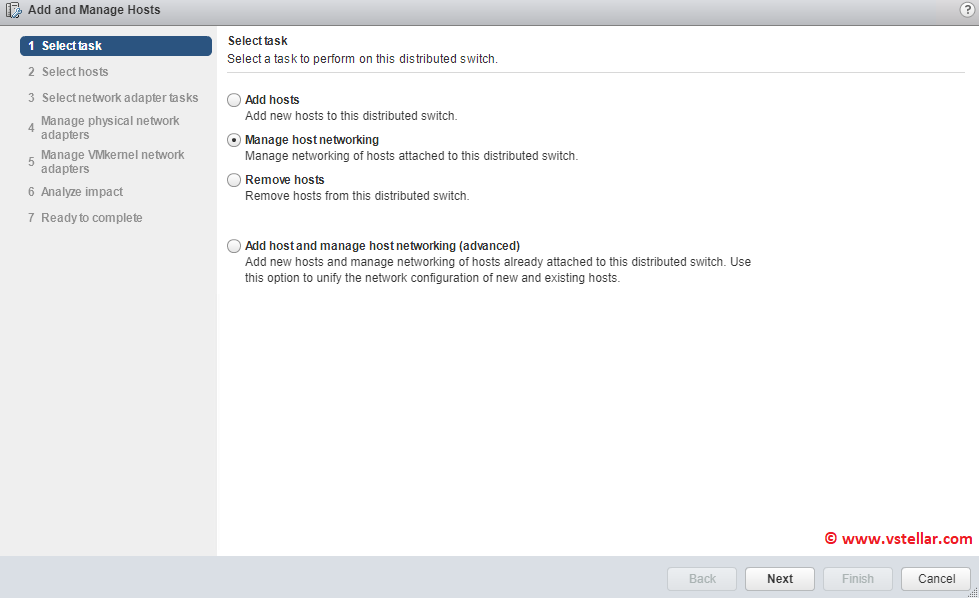Viewport: 979px width, 598px height.
Task: Click the help question mark icon
Action: 966,10
